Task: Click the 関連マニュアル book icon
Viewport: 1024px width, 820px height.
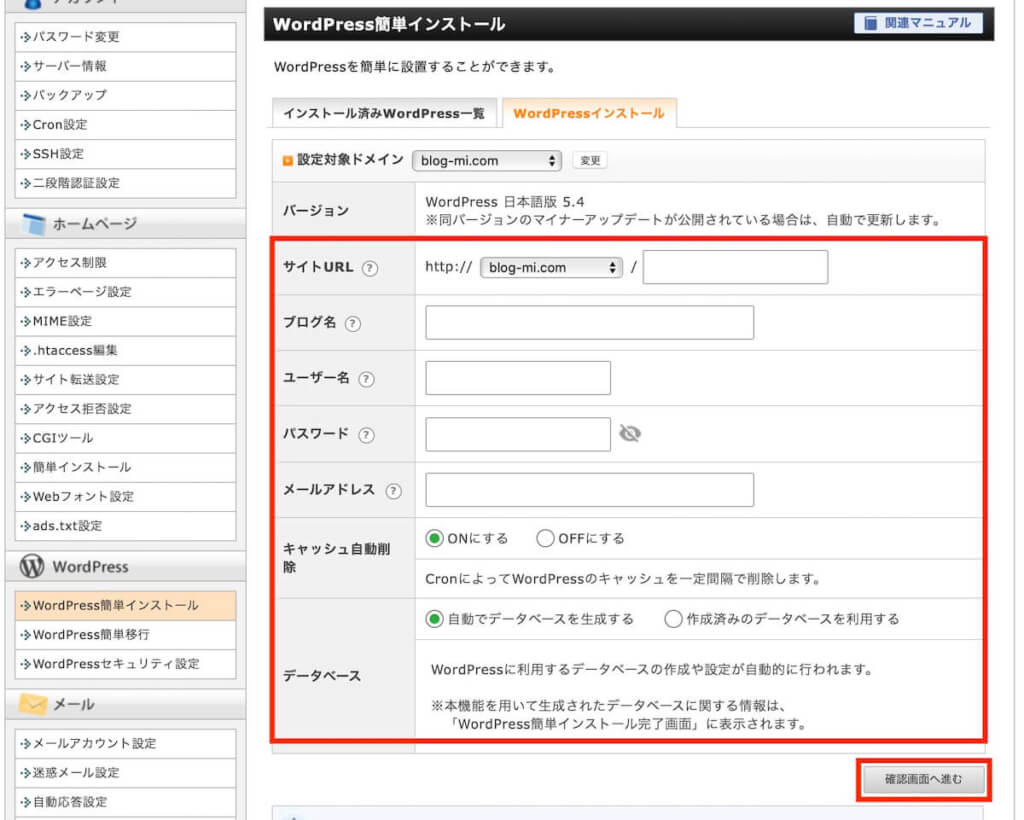Action: point(871,24)
